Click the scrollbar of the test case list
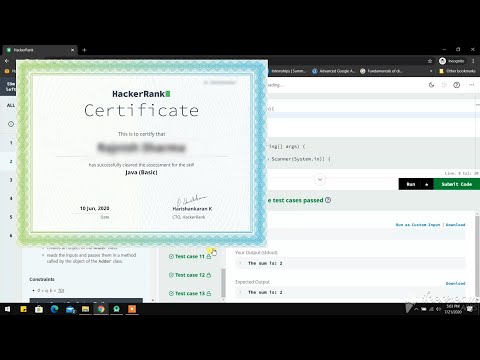Image resolution: width=480 pixels, height=360 pixels. pyautogui.click(x=223, y=283)
